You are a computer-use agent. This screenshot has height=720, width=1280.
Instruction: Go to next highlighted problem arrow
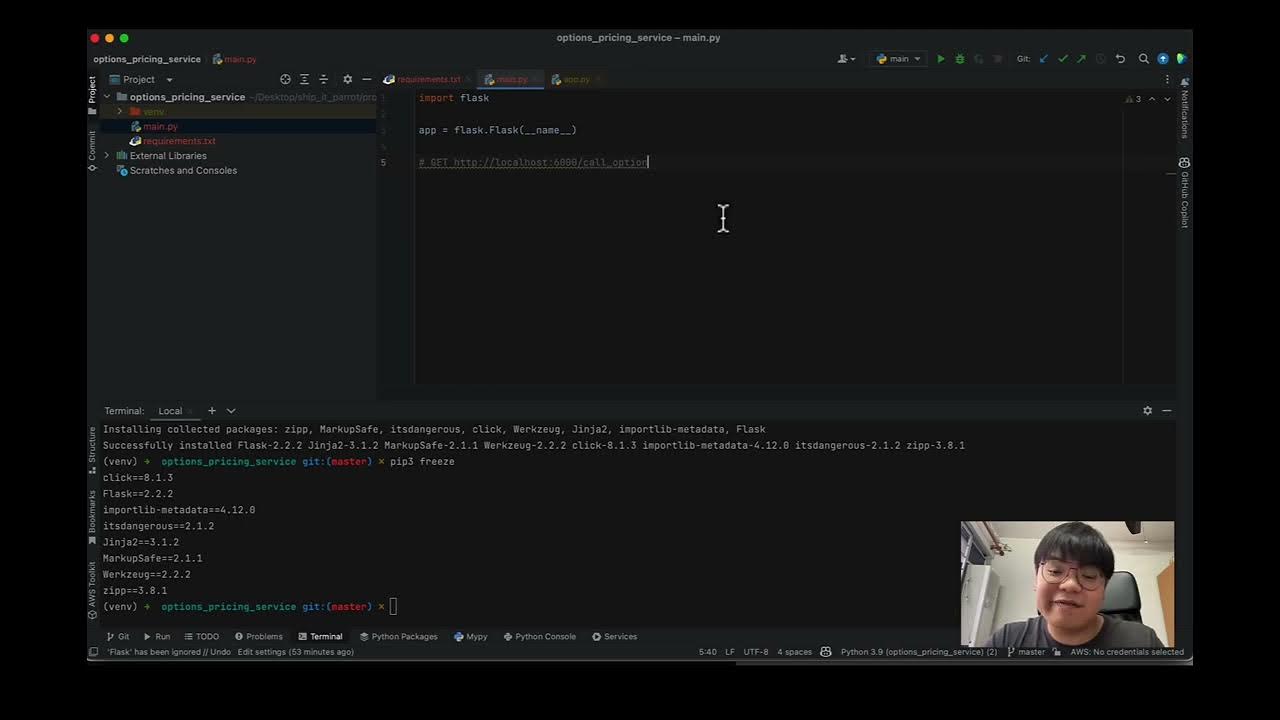coord(1167,99)
